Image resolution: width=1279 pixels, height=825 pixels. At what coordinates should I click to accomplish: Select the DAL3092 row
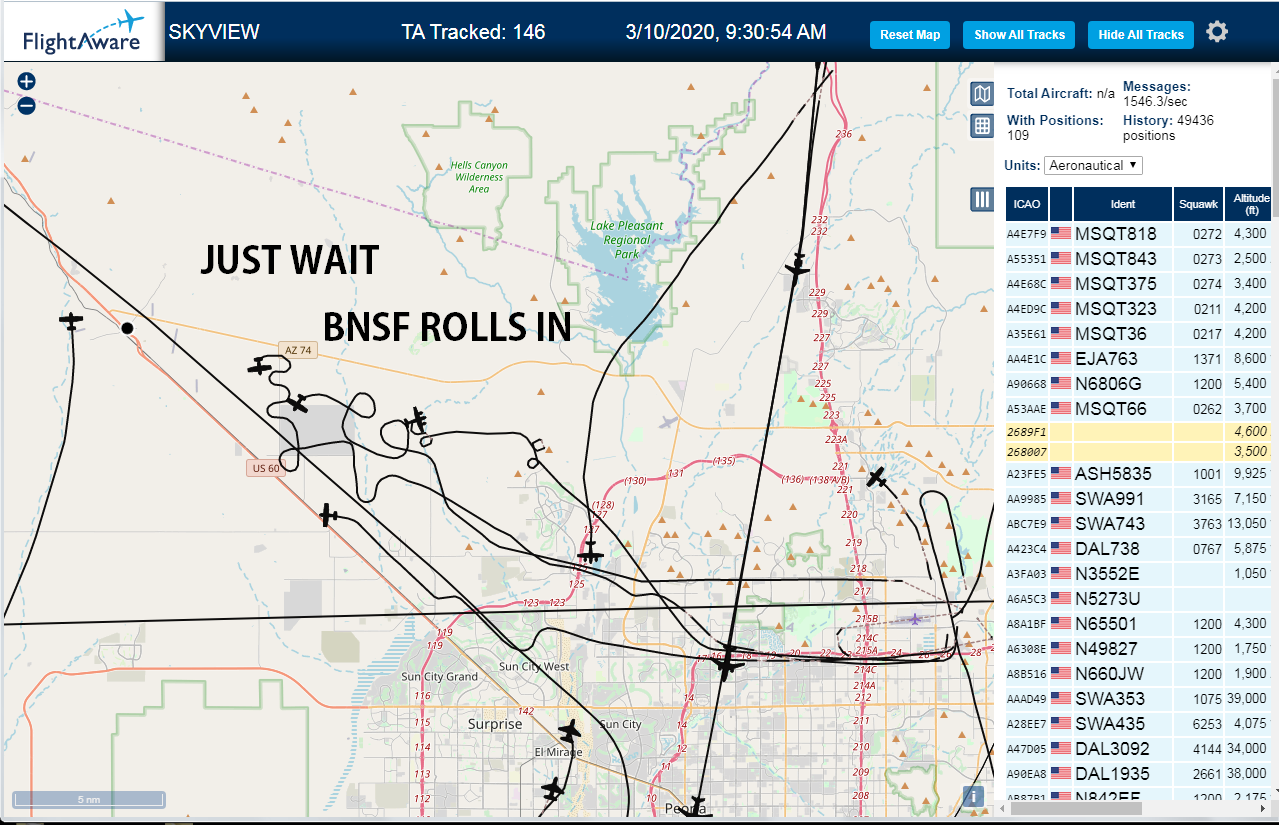pos(1139,749)
